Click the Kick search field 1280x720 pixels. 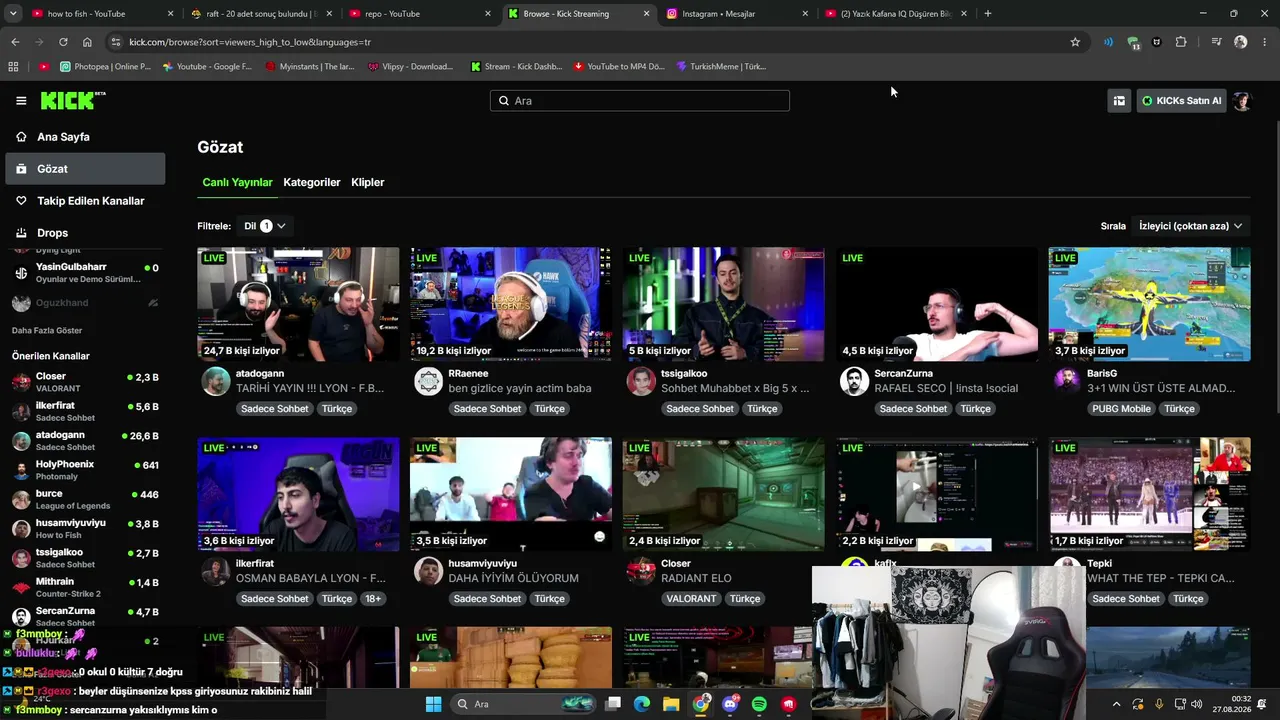pos(640,101)
